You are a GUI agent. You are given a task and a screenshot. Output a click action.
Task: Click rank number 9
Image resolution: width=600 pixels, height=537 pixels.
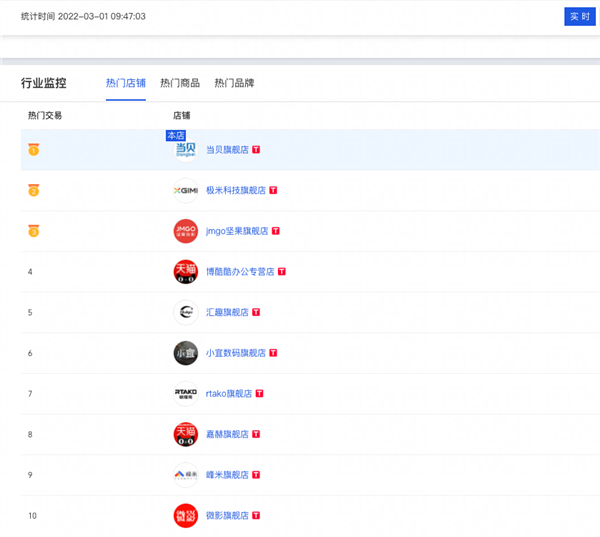click(30, 475)
